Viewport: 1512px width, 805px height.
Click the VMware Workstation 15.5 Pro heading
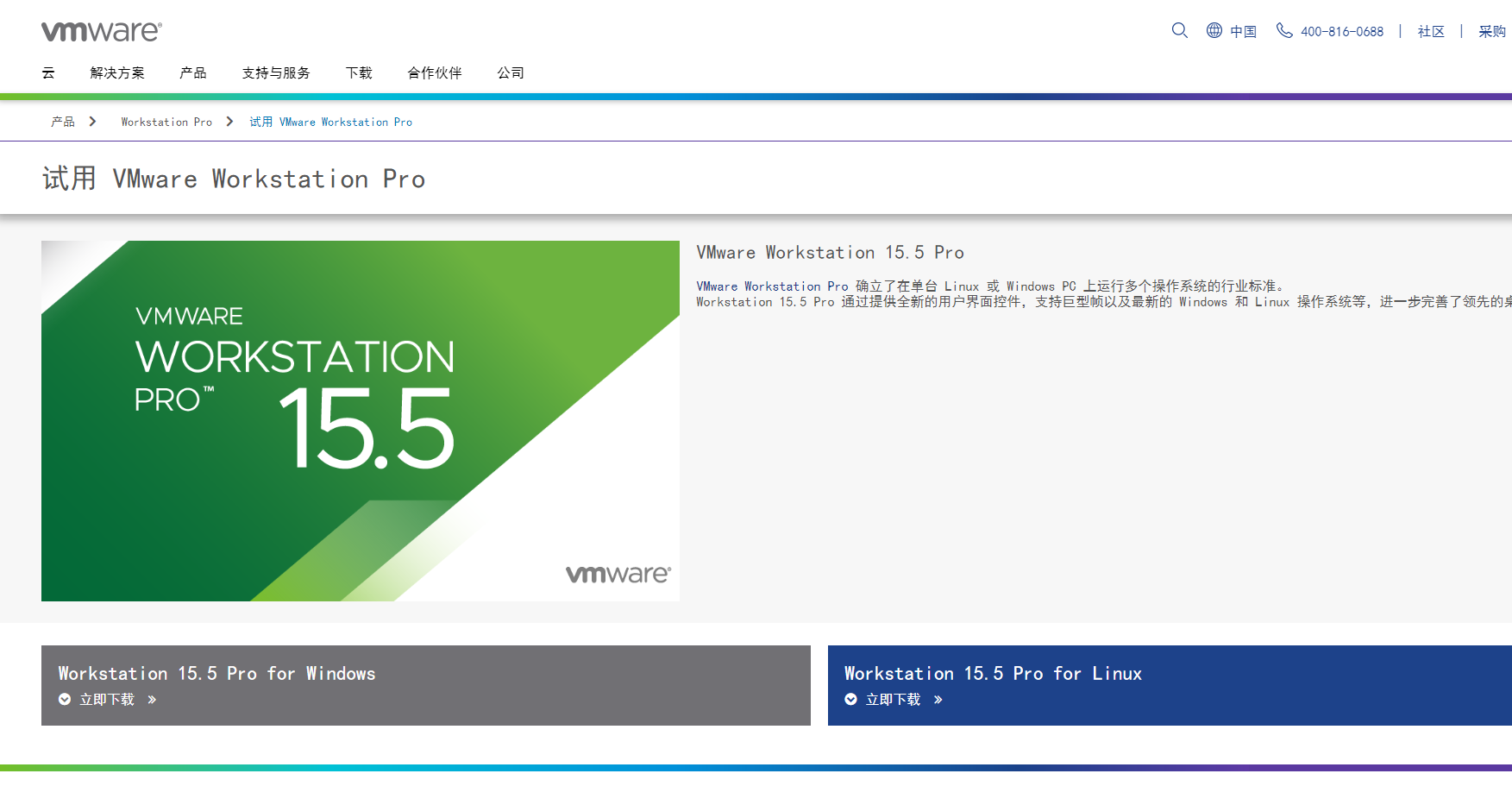[831, 253]
